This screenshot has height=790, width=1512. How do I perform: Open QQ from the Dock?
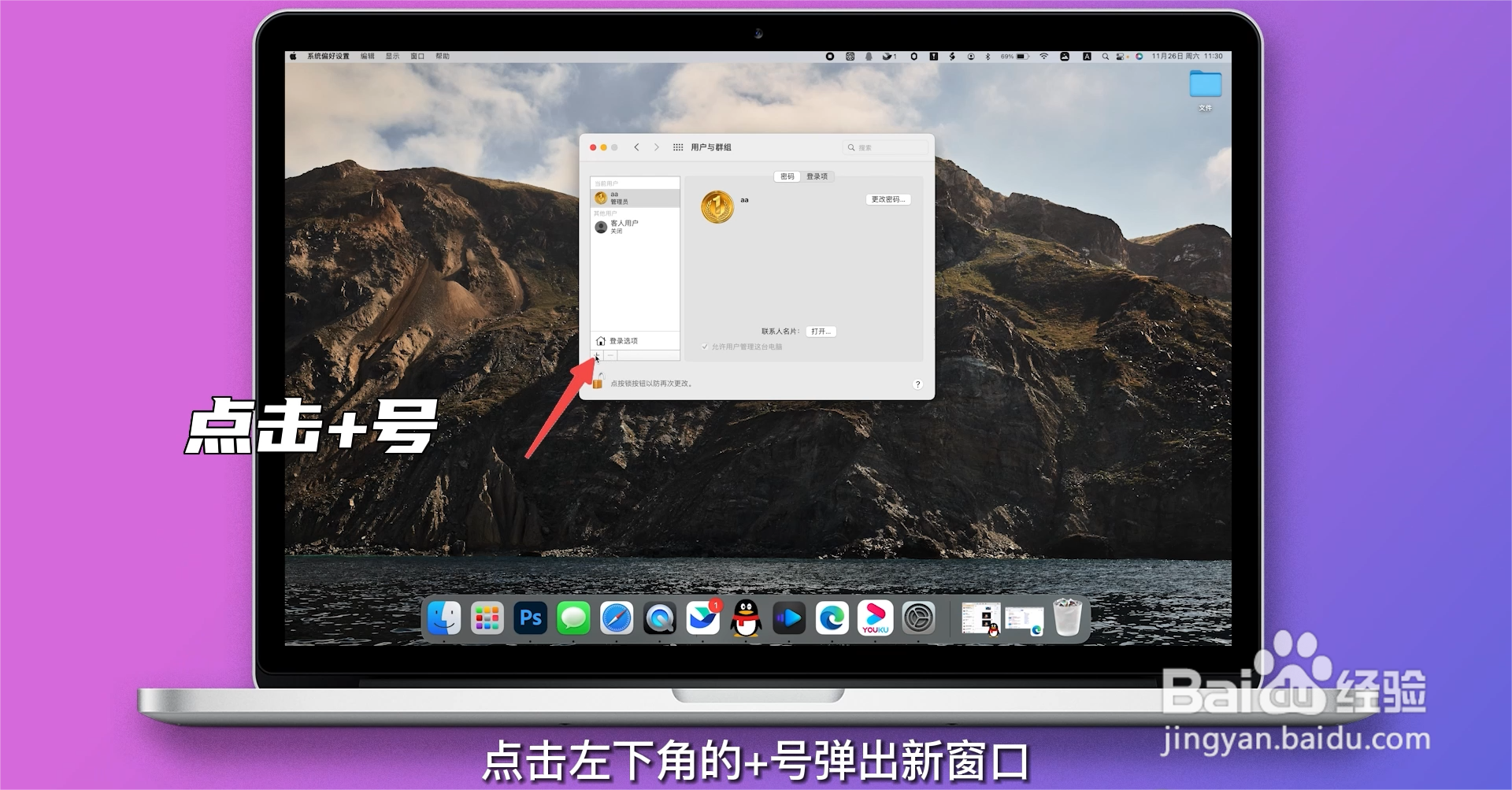747,619
